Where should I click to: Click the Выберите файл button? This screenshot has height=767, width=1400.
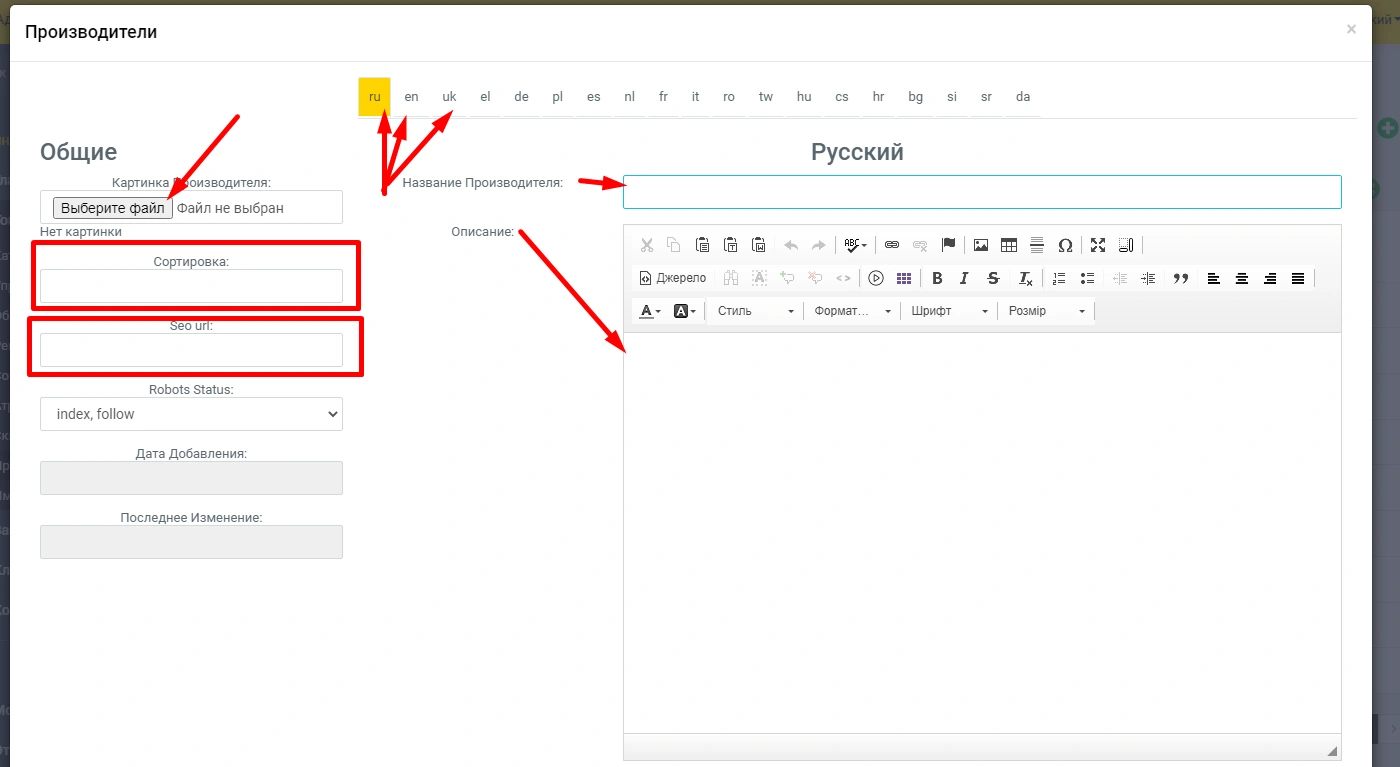(x=113, y=208)
